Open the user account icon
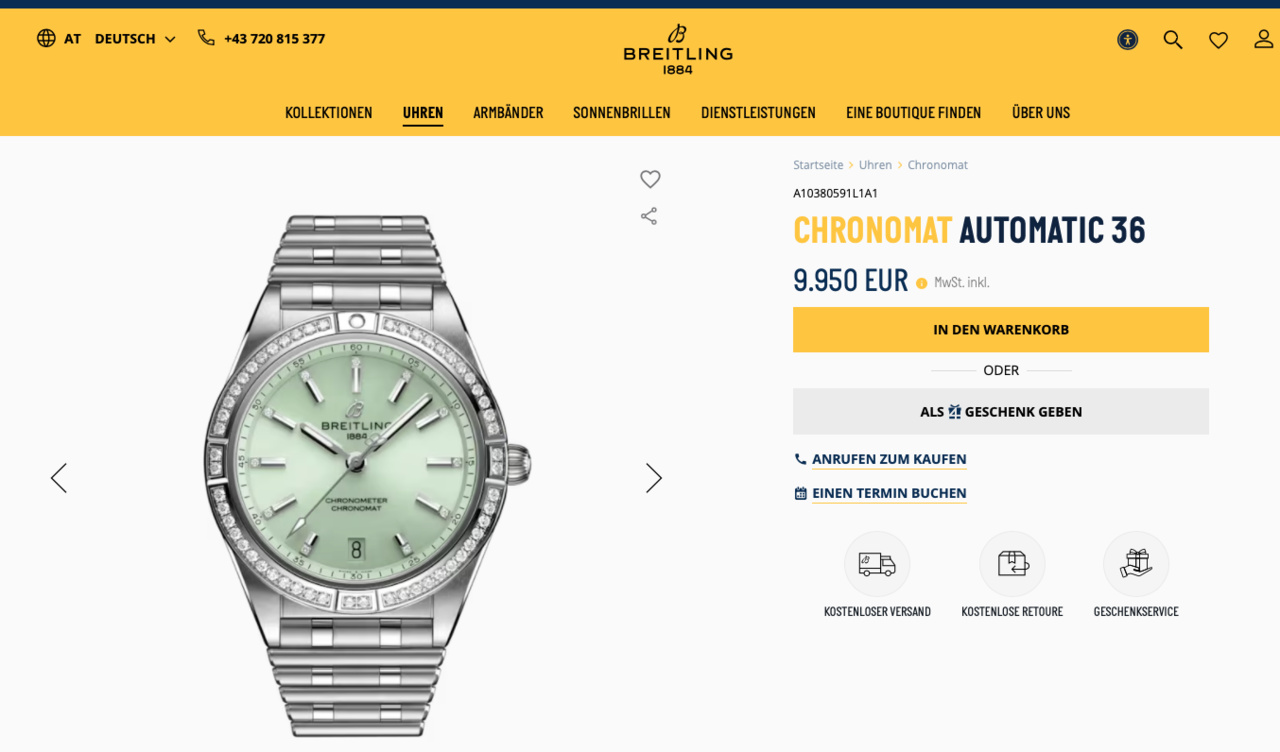The image size is (1280, 752). click(1264, 39)
